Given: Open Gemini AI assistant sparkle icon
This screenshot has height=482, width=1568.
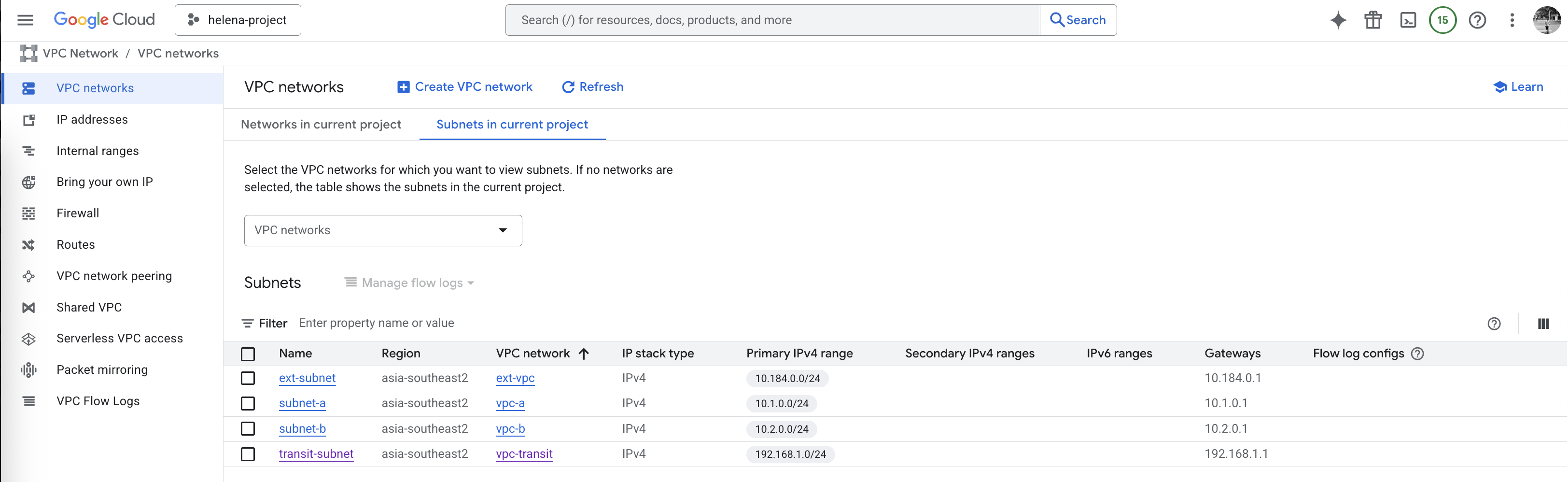Looking at the screenshot, I should click(1338, 20).
